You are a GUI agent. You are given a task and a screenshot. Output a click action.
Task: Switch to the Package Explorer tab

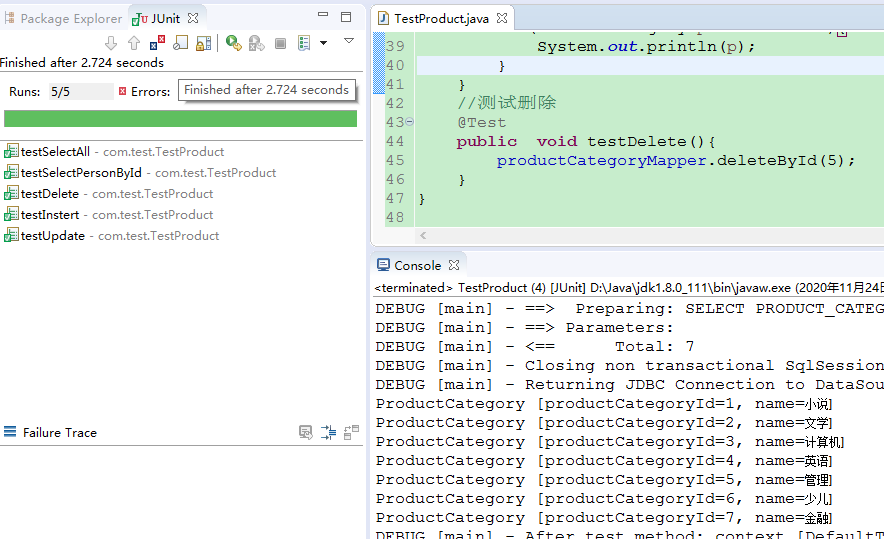pyautogui.click(x=63, y=19)
